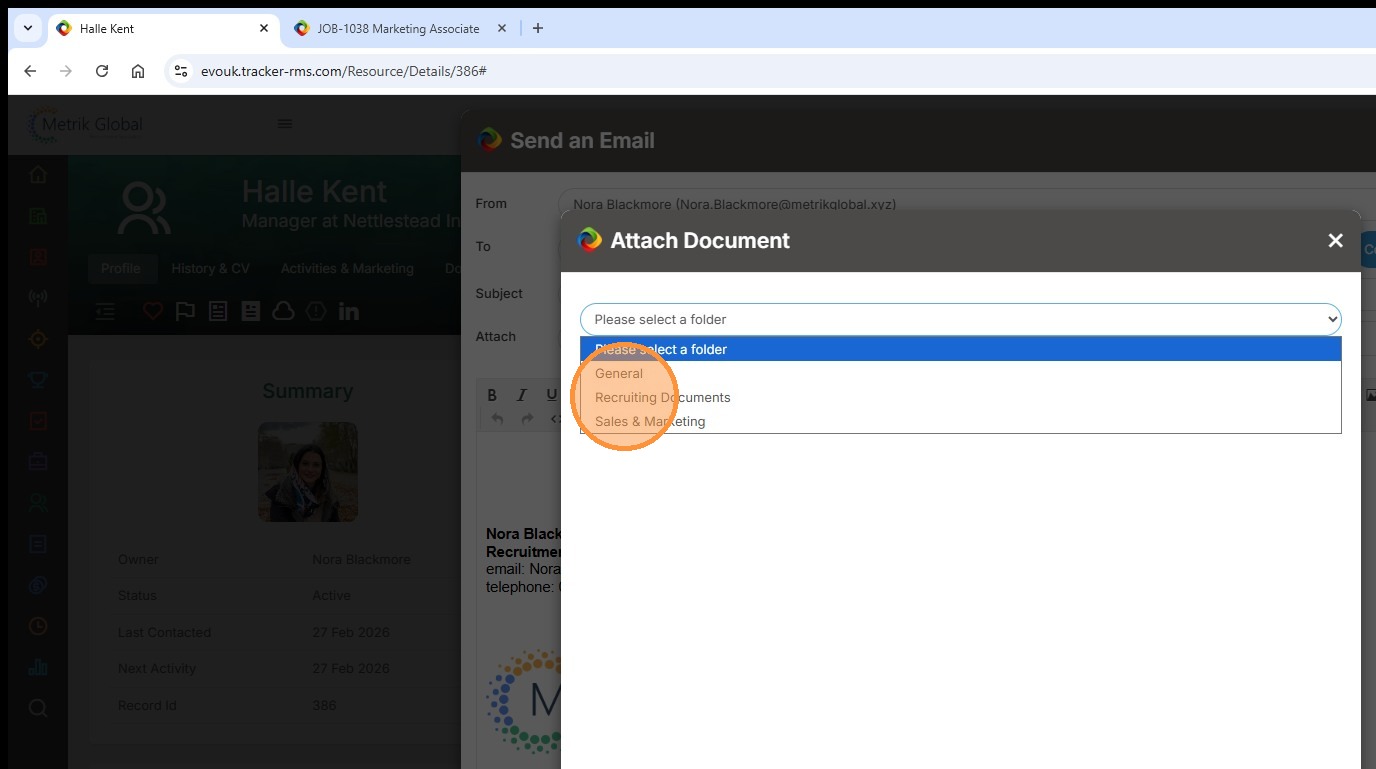The width and height of the screenshot is (1376, 769).
Task: Close the Halle Kent browser tab
Action: [x=264, y=28]
